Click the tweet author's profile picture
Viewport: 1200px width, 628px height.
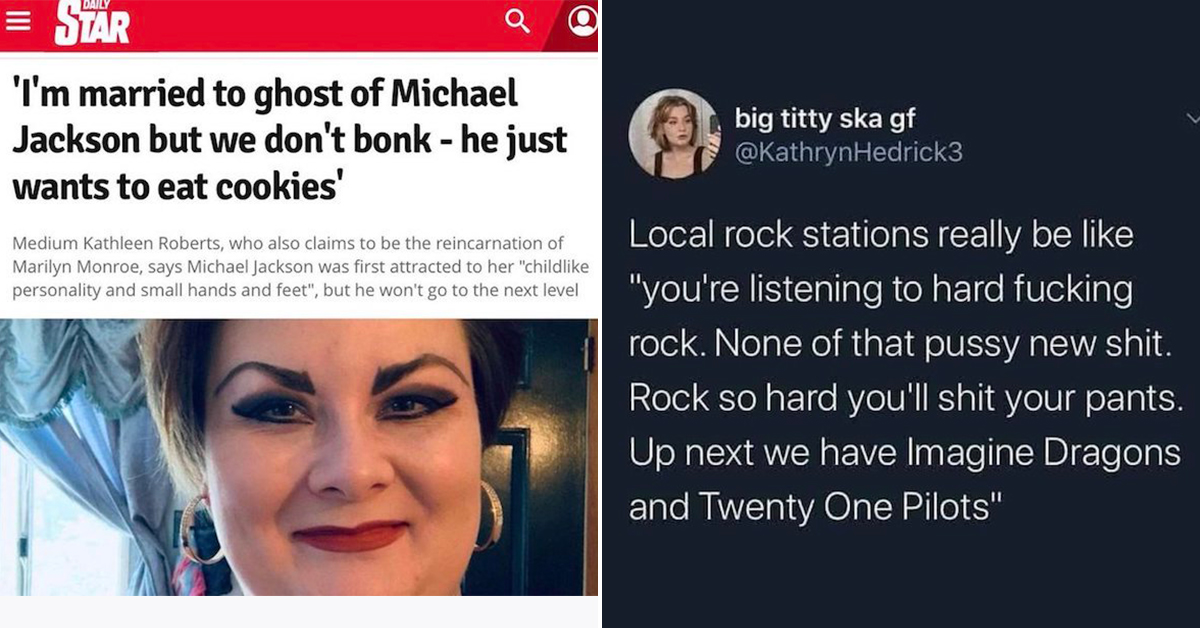click(x=674, y=133)
